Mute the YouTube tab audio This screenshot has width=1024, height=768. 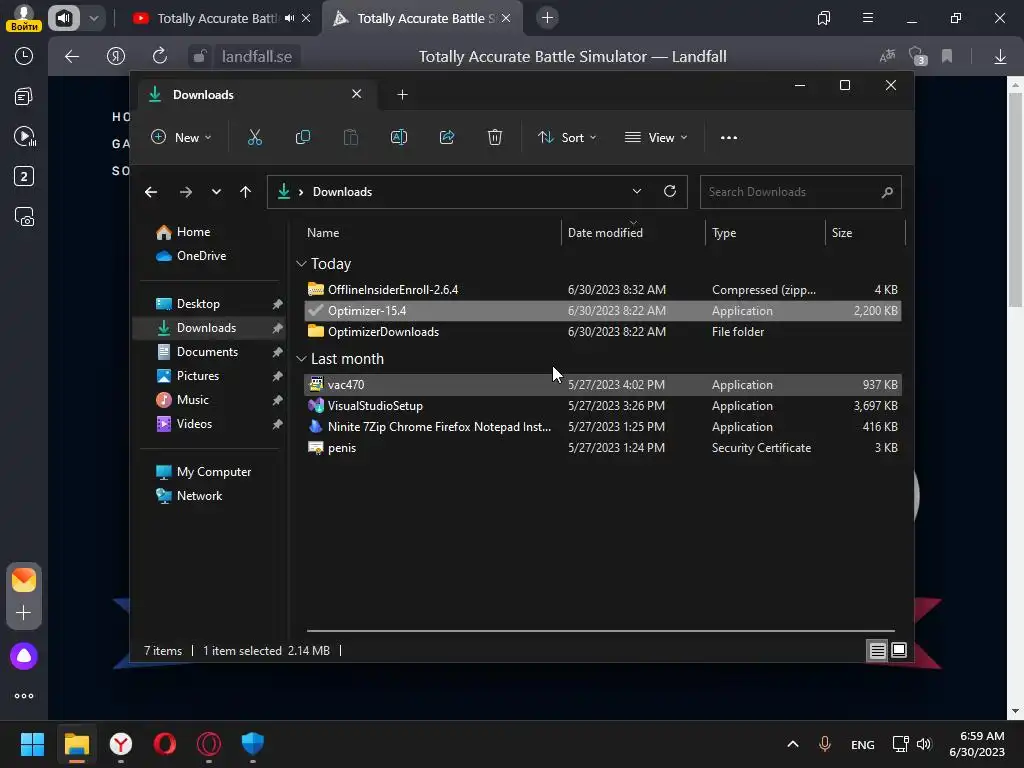[289, 18]
